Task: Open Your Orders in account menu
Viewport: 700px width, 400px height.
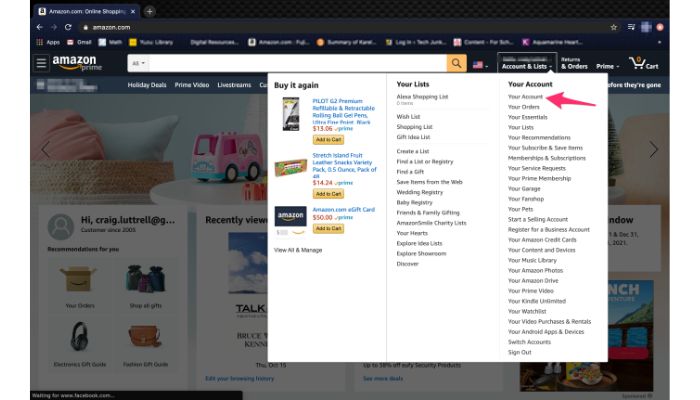Action: [x=523, y=107]
